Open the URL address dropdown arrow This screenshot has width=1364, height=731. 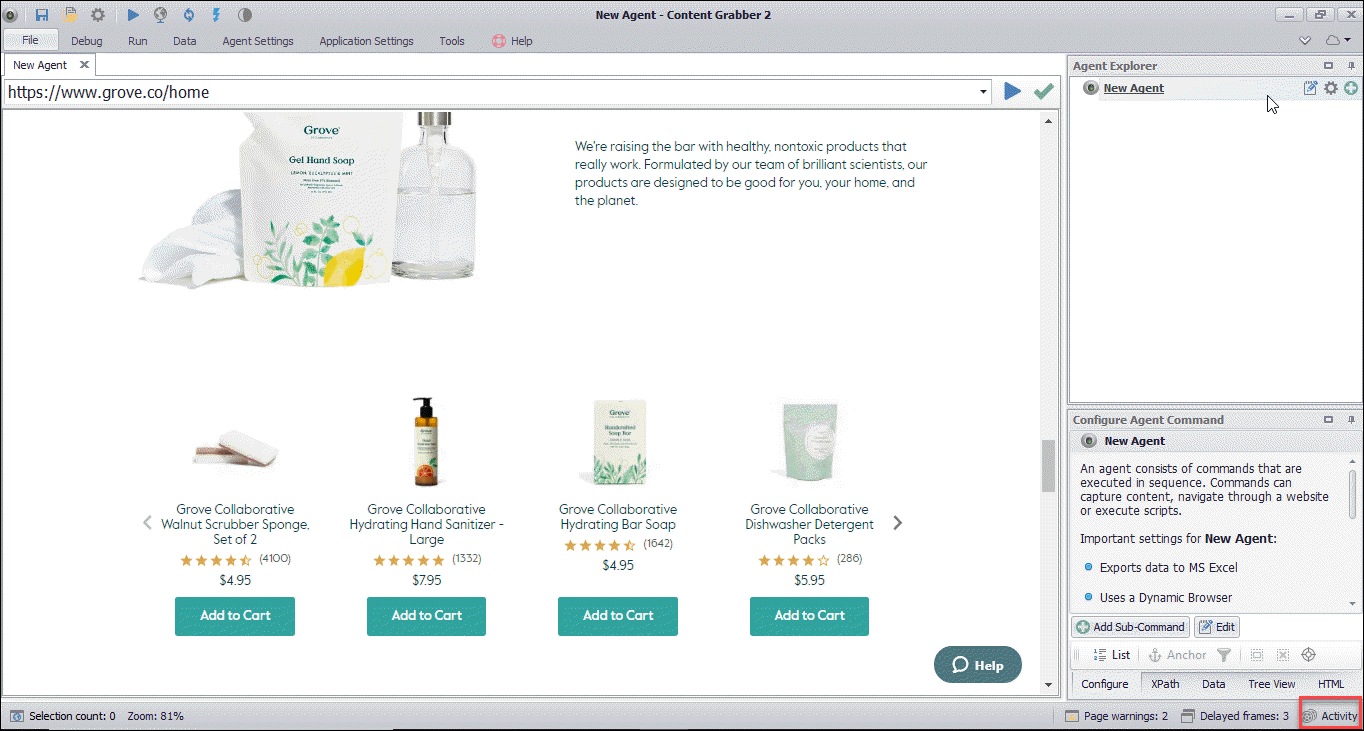pyautogui.click(x=984, y=92)
